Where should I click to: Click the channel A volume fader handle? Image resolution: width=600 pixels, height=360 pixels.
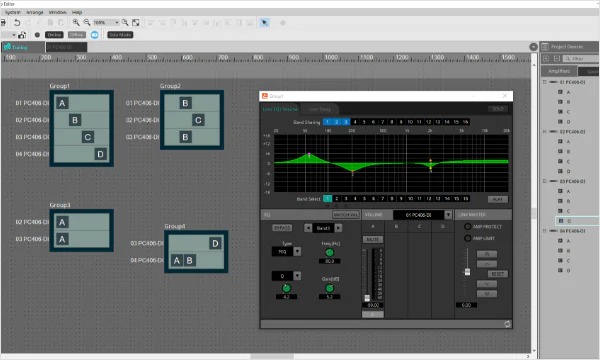click(x=367, y=298)
